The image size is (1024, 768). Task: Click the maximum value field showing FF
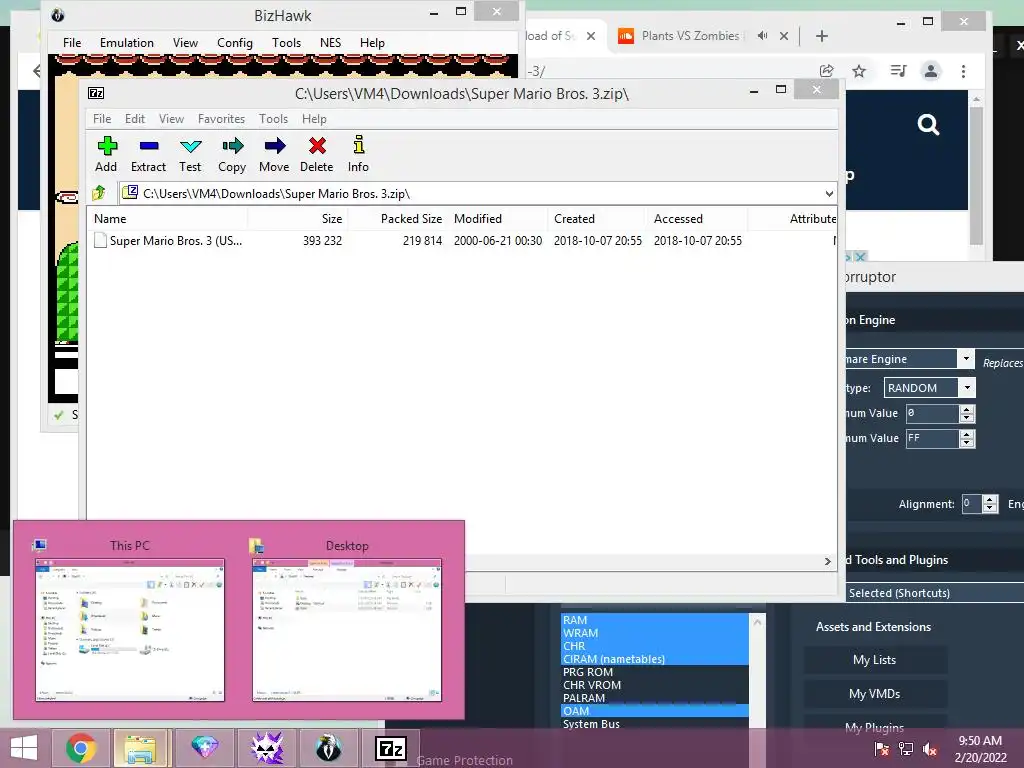click(x=933, y=438)
